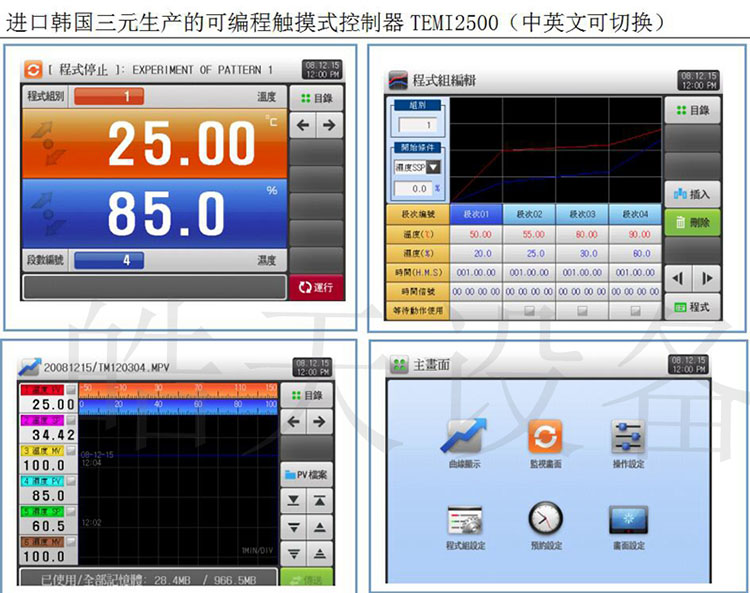Click the blue trend icon beside 20081215/TM120304.MPV
Viewport: 750px width, 593px height.
[30, 367]
